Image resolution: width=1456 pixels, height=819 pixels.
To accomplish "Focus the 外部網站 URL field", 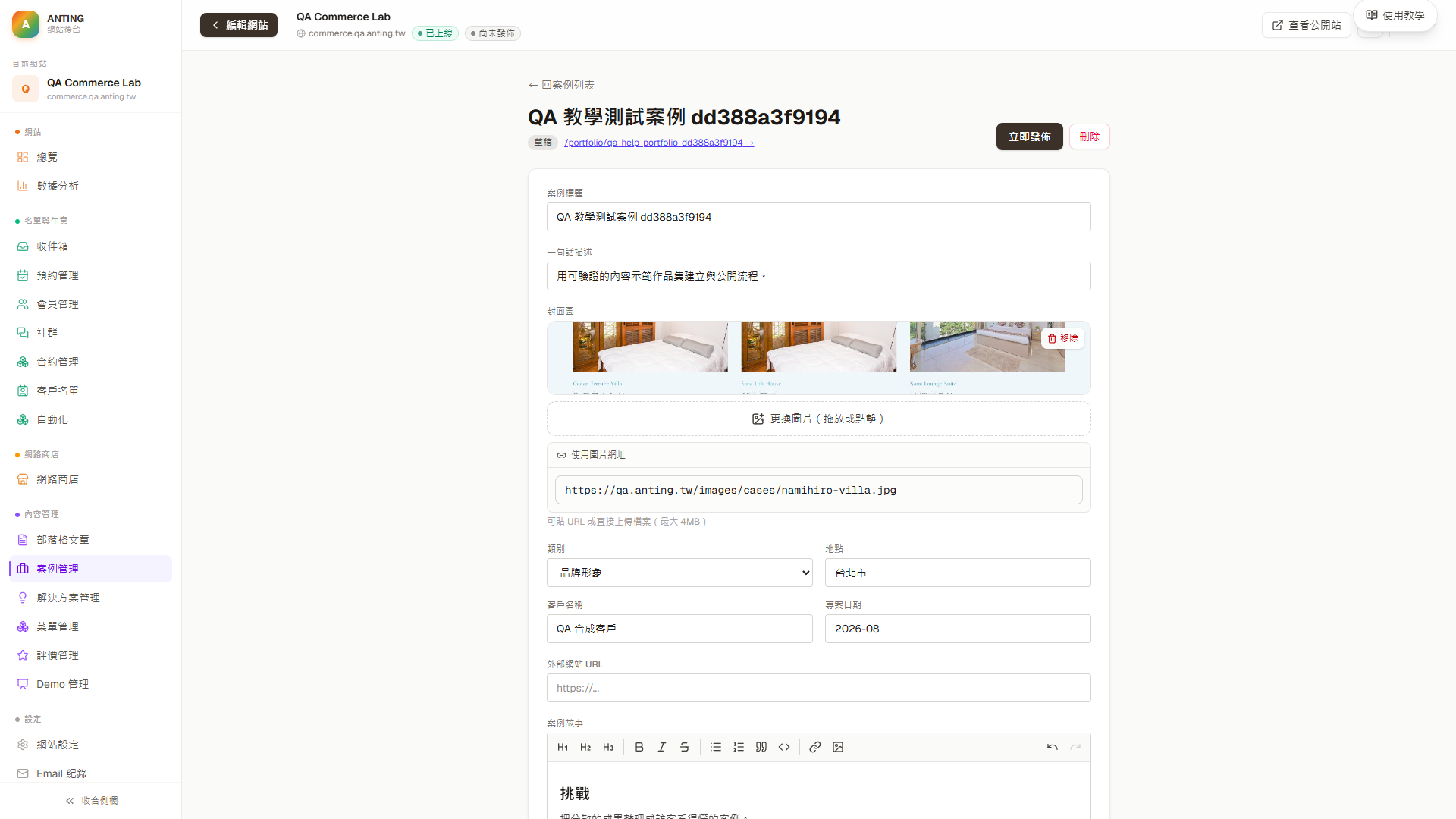I will 819,688.
